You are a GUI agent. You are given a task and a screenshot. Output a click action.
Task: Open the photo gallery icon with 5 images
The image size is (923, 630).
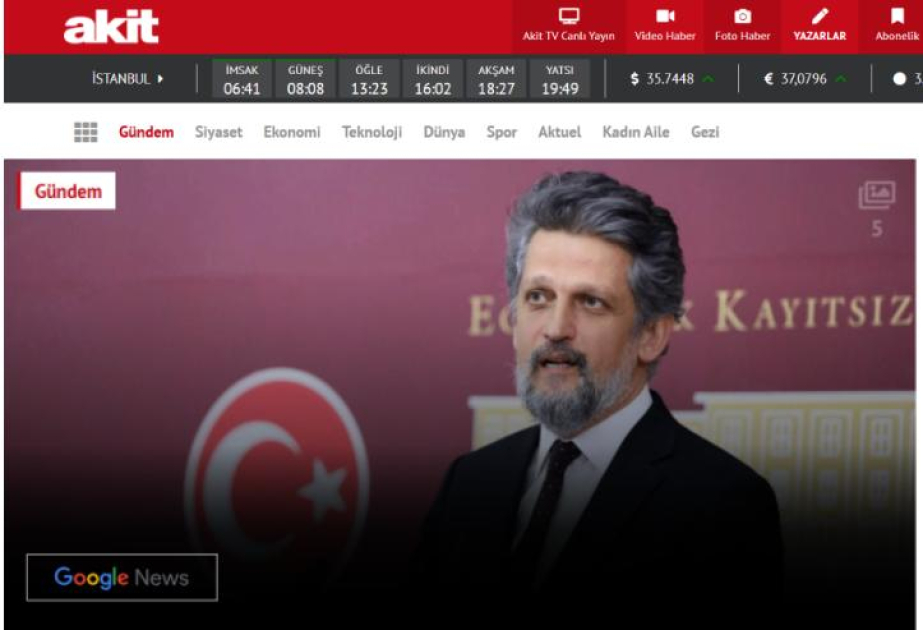pyautogui.click(x=876, y=196)
